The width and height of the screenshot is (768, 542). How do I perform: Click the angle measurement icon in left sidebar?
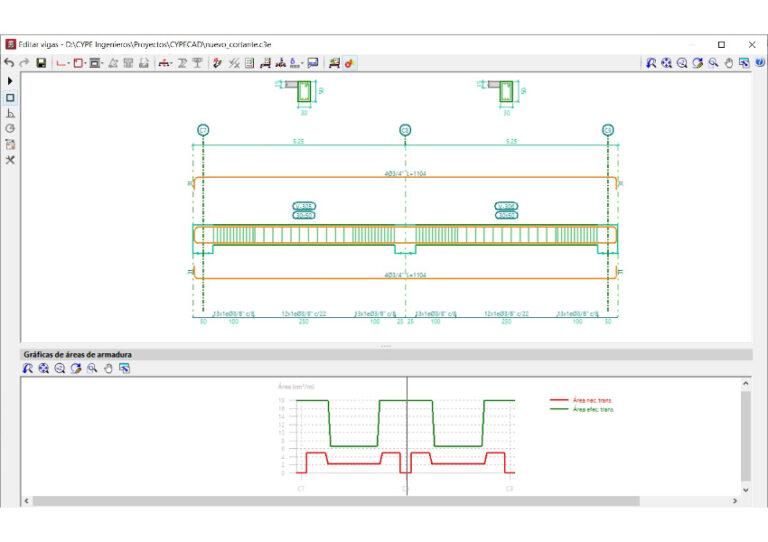10,113
